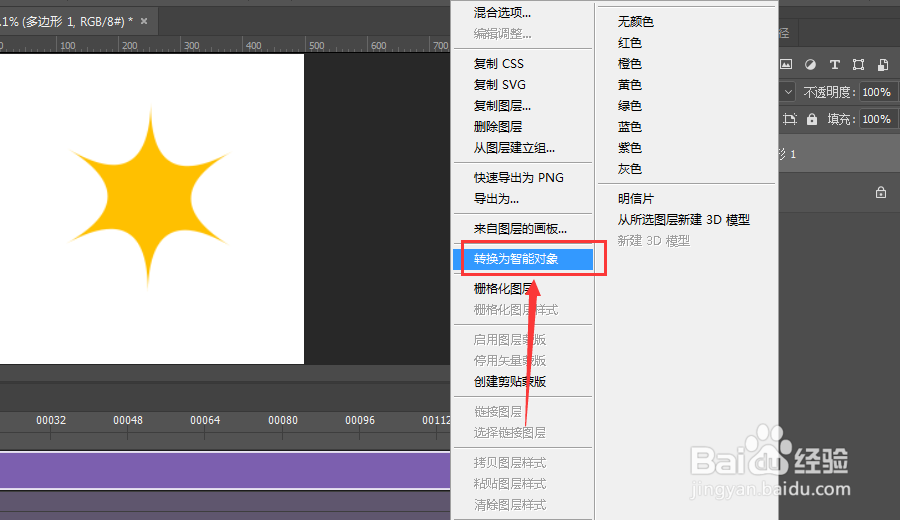900x520 pixels.
Task: Click the background layer padlock icon
Action: pyautogui.click(x=881, y=192)
